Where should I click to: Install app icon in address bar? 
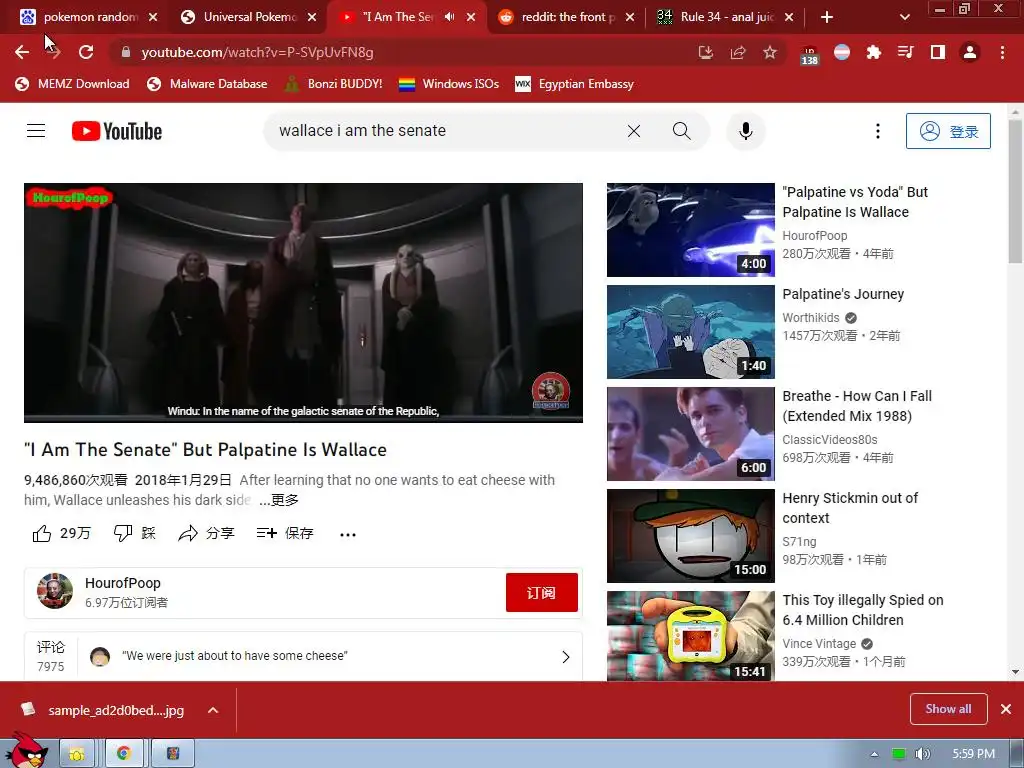click(705, 52)
